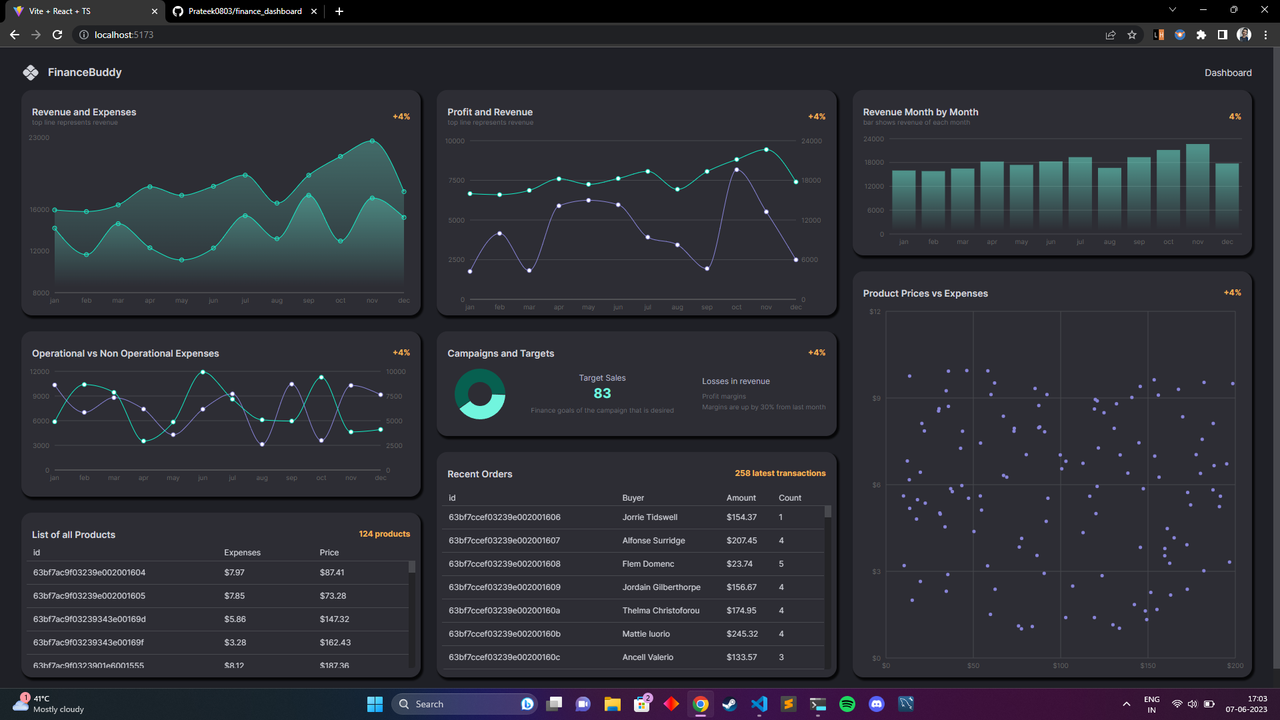Screen dimensions: 1280x720
Task: Click the "$245.32" amount cell
Action: pos(742,634)
